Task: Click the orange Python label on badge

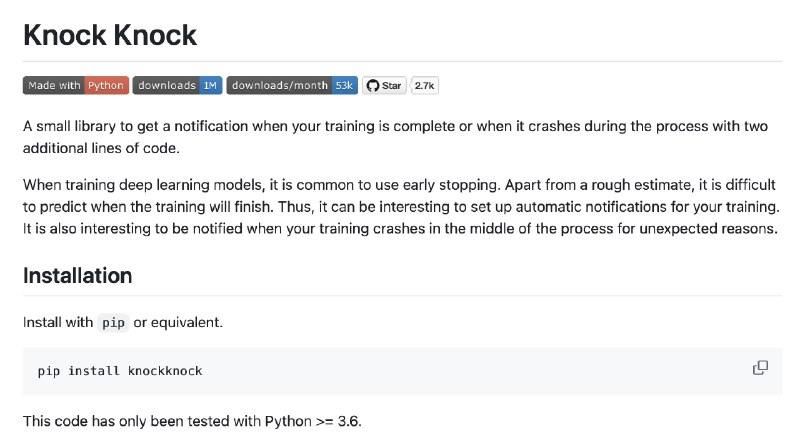Action: (106, 85)
